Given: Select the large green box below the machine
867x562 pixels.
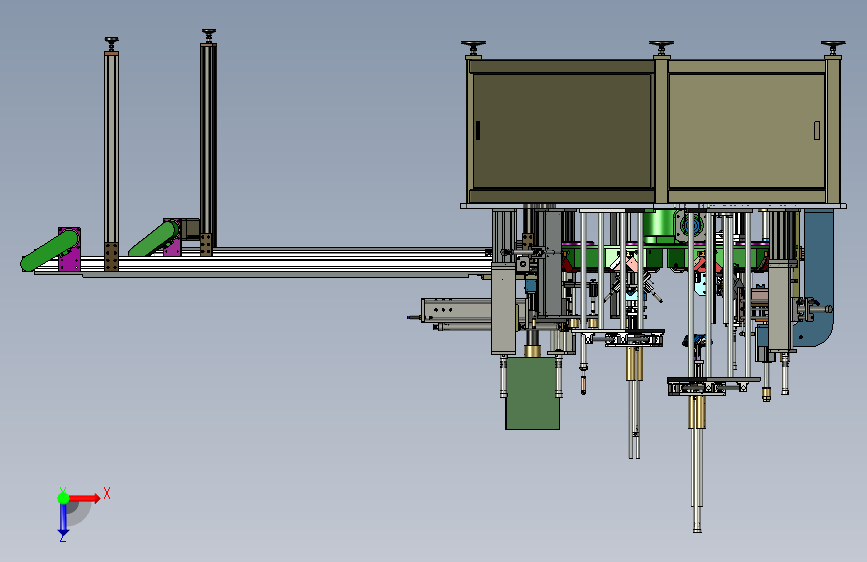Looking at the screenshot, I should pos(532,393).
